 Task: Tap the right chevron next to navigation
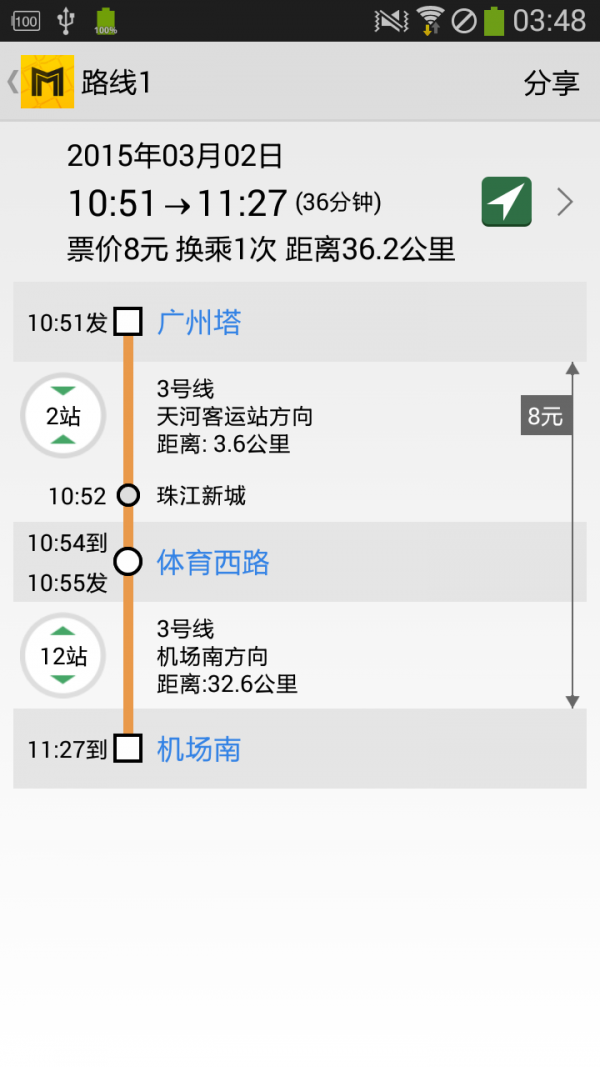pyautogui.click(x=565, y=203)
